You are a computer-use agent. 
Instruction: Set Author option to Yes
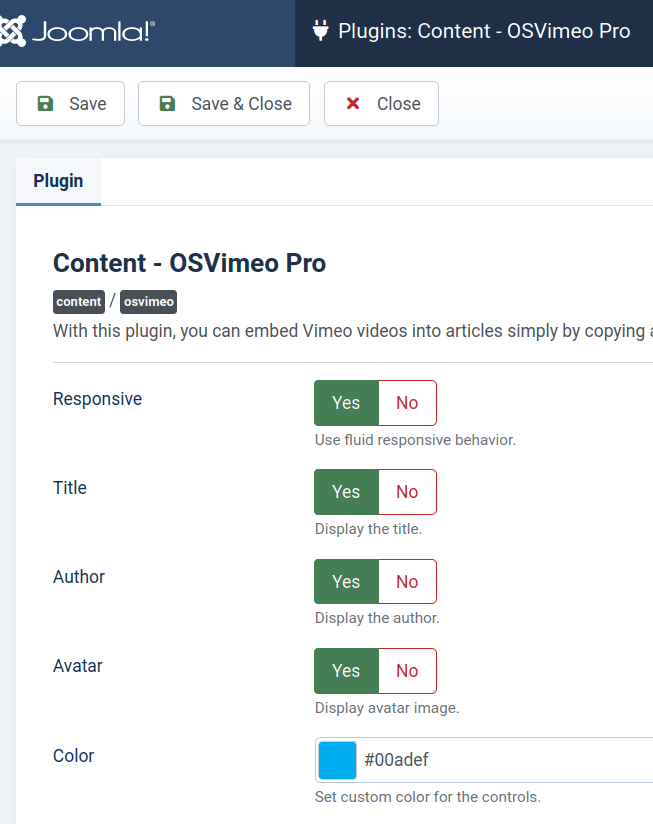(x=346, y=581)
